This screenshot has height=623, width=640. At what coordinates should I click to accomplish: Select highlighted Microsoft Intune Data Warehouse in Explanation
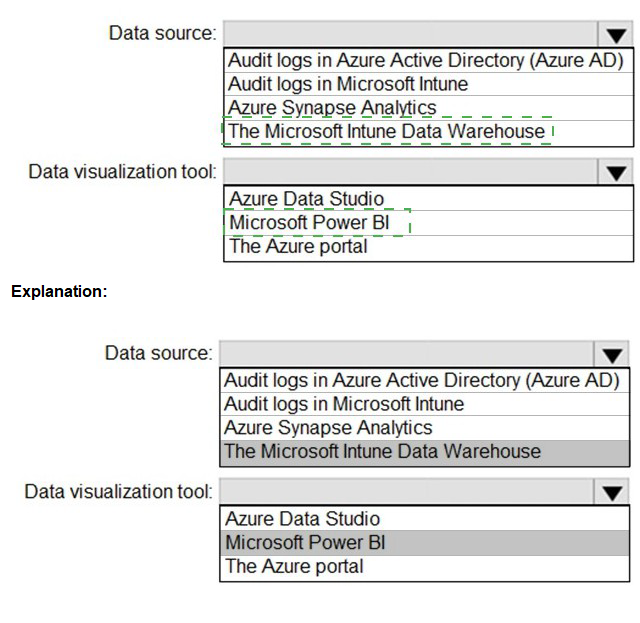[x=424, y=452]
